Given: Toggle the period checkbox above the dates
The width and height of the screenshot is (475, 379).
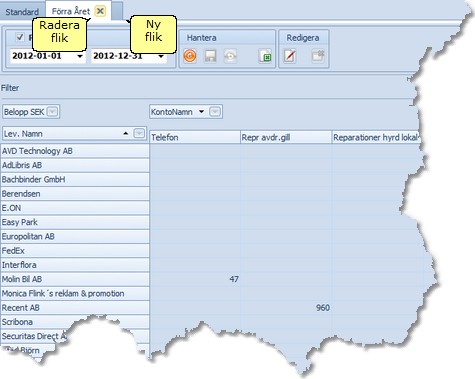Looking at the screenshot, I should coord(20,37).
